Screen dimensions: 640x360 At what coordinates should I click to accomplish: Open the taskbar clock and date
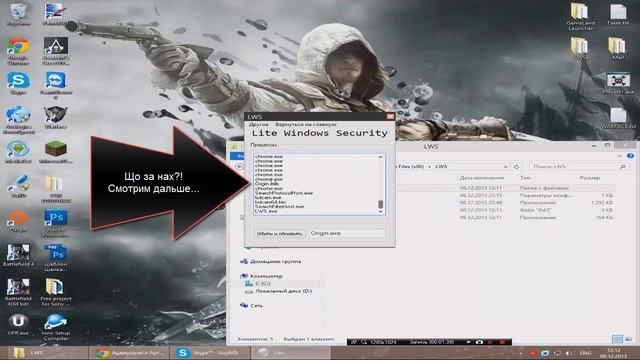[x=613, y=353]
